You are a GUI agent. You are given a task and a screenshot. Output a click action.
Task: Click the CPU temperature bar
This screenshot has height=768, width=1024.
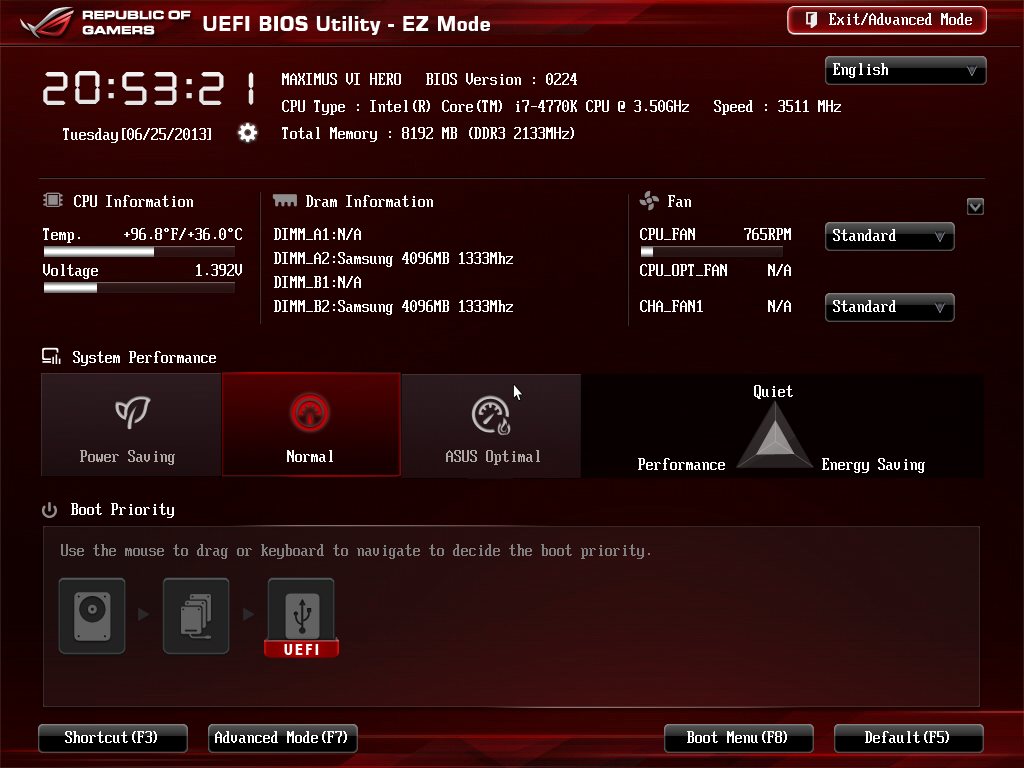click(139, 251)
